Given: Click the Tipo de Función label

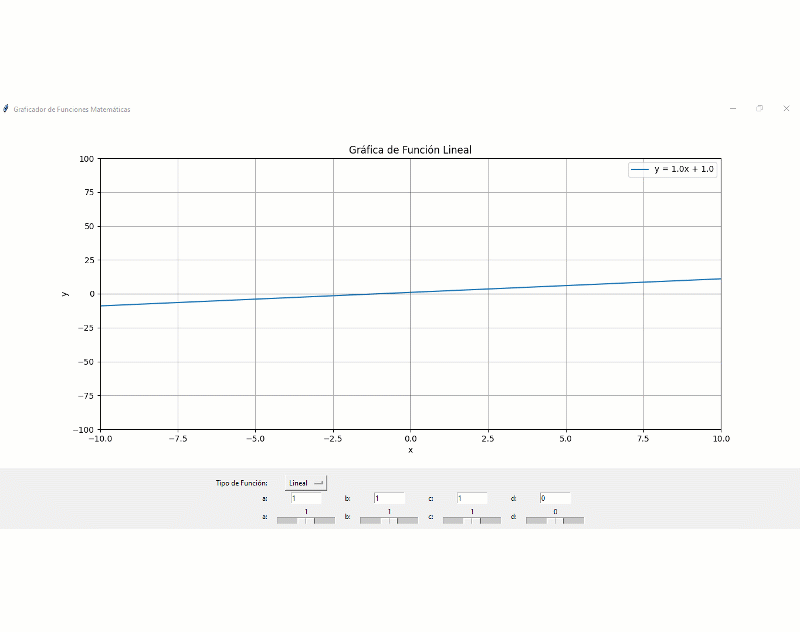Looking at the screenshot, I should point(241,483).
